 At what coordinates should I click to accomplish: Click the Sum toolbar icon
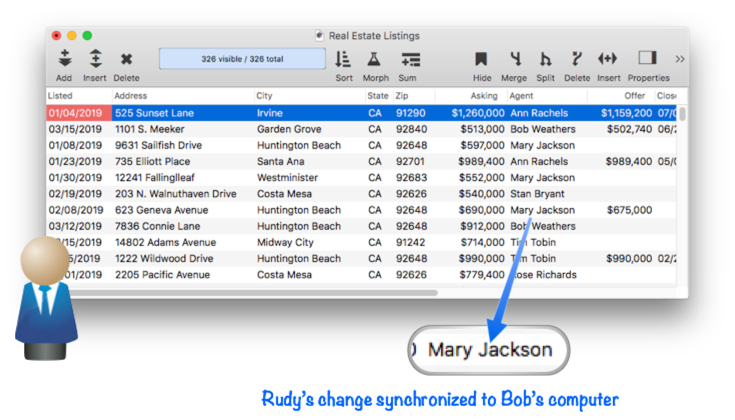tap(410, 59)
